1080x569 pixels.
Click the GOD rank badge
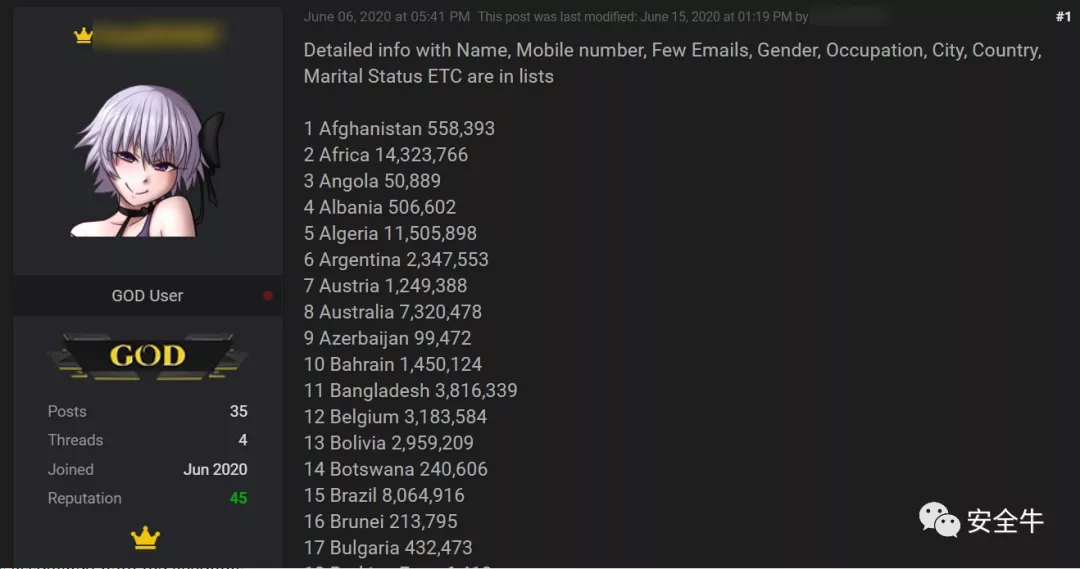pyautogui.click(x=147, y=356)
